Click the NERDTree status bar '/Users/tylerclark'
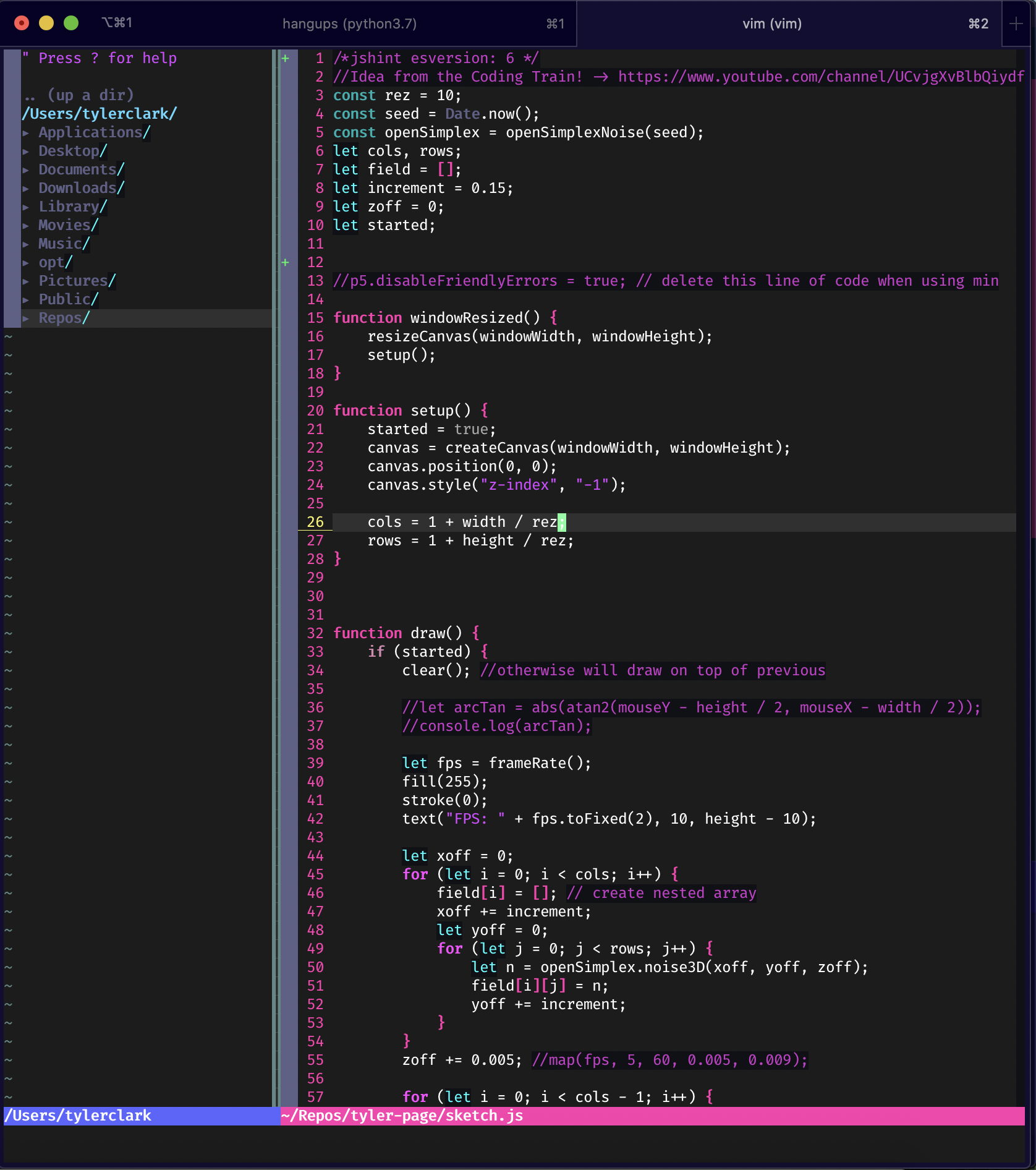The width and height of the screenshot is (1036, 1170). 141,1116
